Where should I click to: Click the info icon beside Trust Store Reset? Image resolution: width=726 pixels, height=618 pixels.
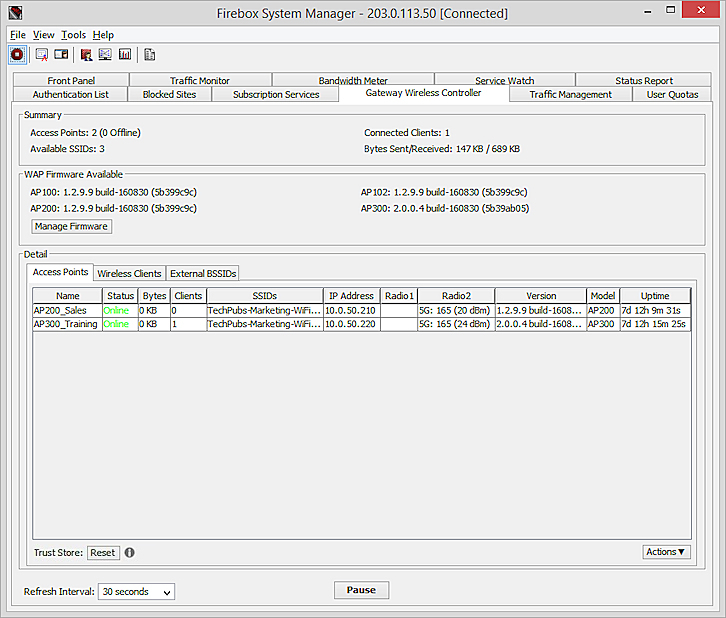(129, 552)
